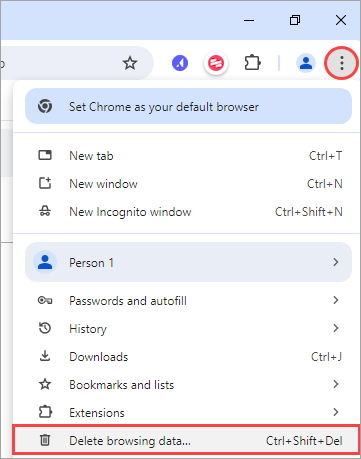Click the clock icon beside History
Viewport: 361px width, 459px height.
45,328
